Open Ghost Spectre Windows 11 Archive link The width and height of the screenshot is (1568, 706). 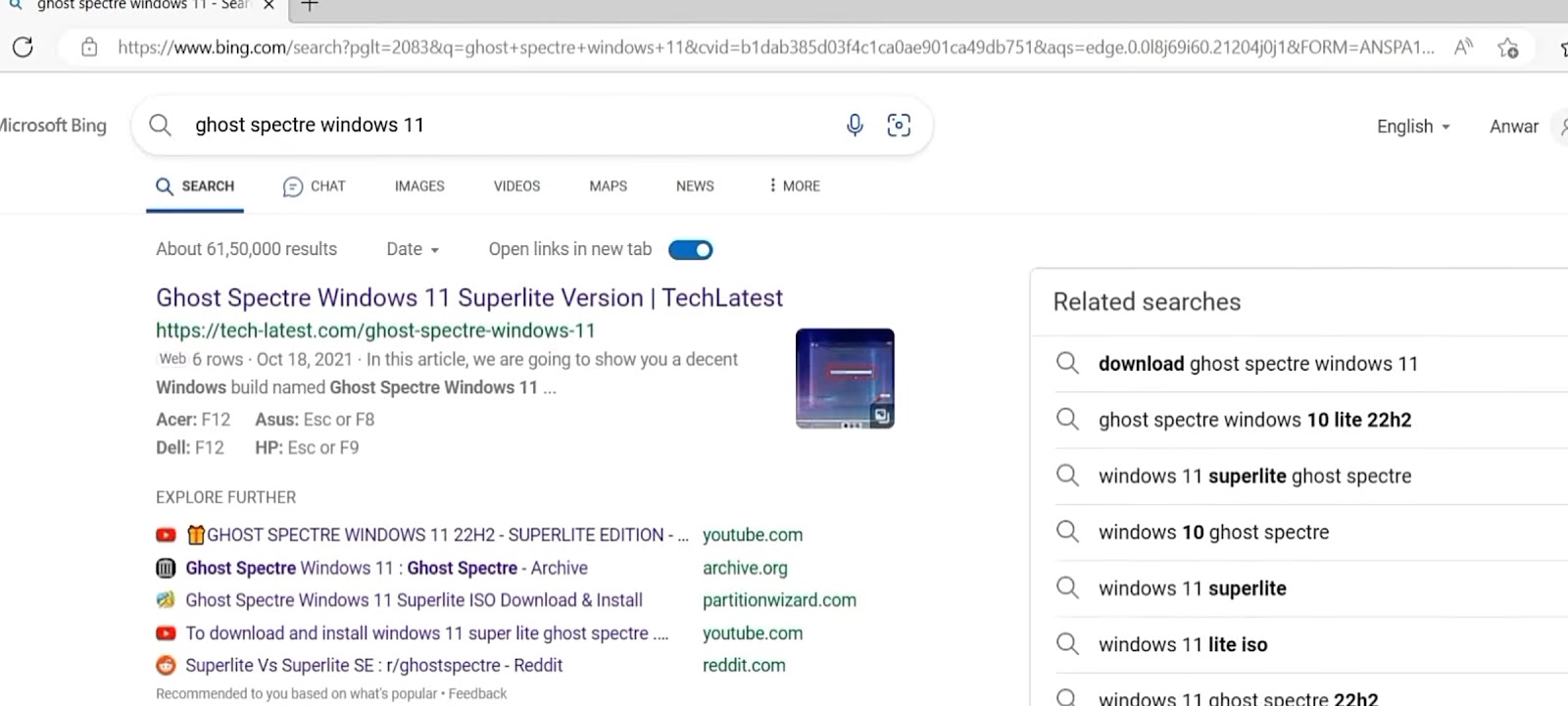coord(386,568)
